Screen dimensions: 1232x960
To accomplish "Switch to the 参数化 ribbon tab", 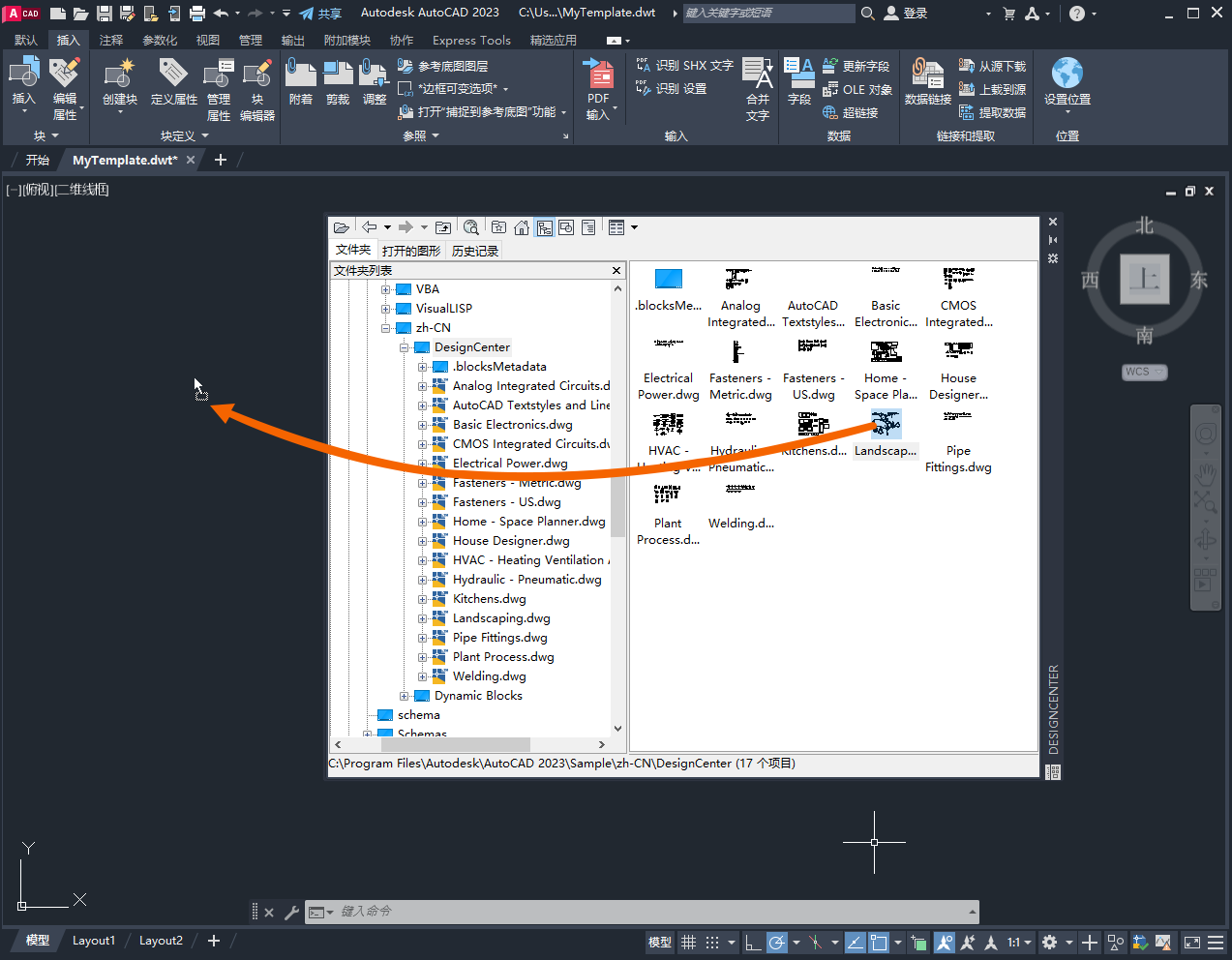I will [x=160, y=40].
